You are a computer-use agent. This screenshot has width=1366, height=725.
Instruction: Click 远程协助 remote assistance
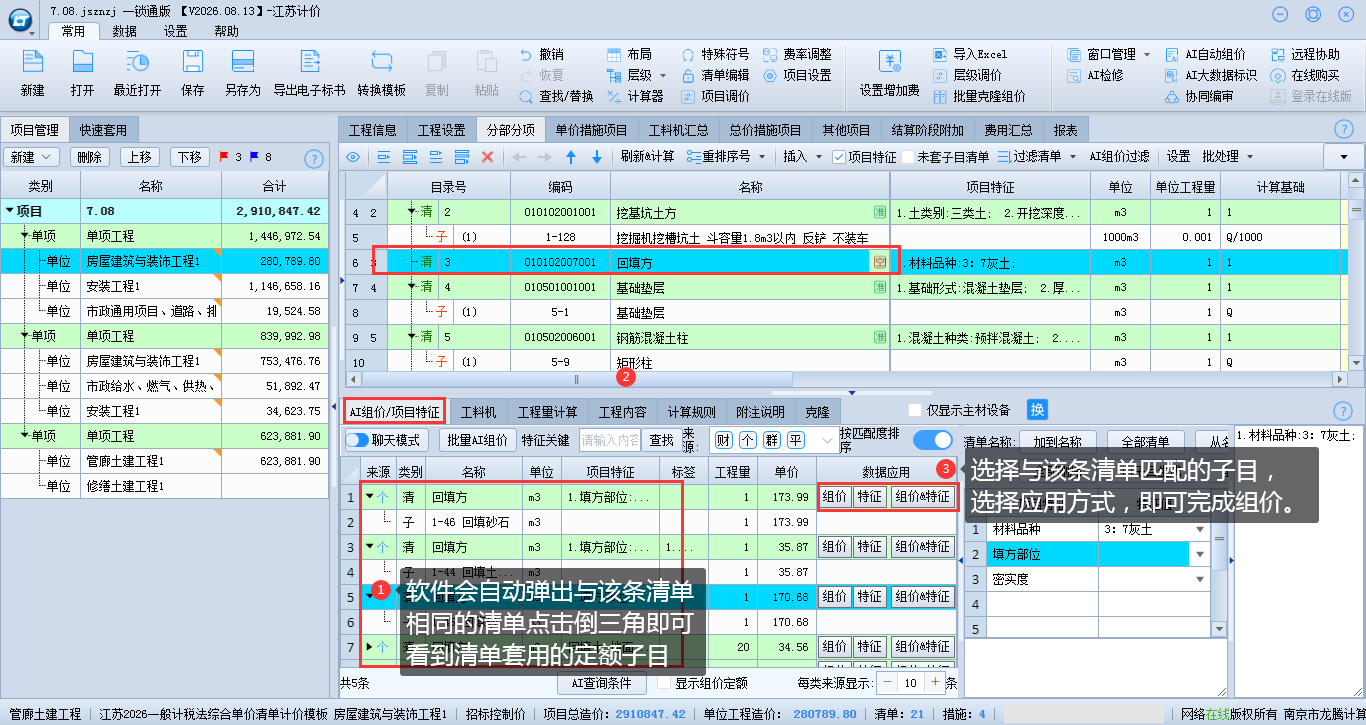coord(1305,54)
